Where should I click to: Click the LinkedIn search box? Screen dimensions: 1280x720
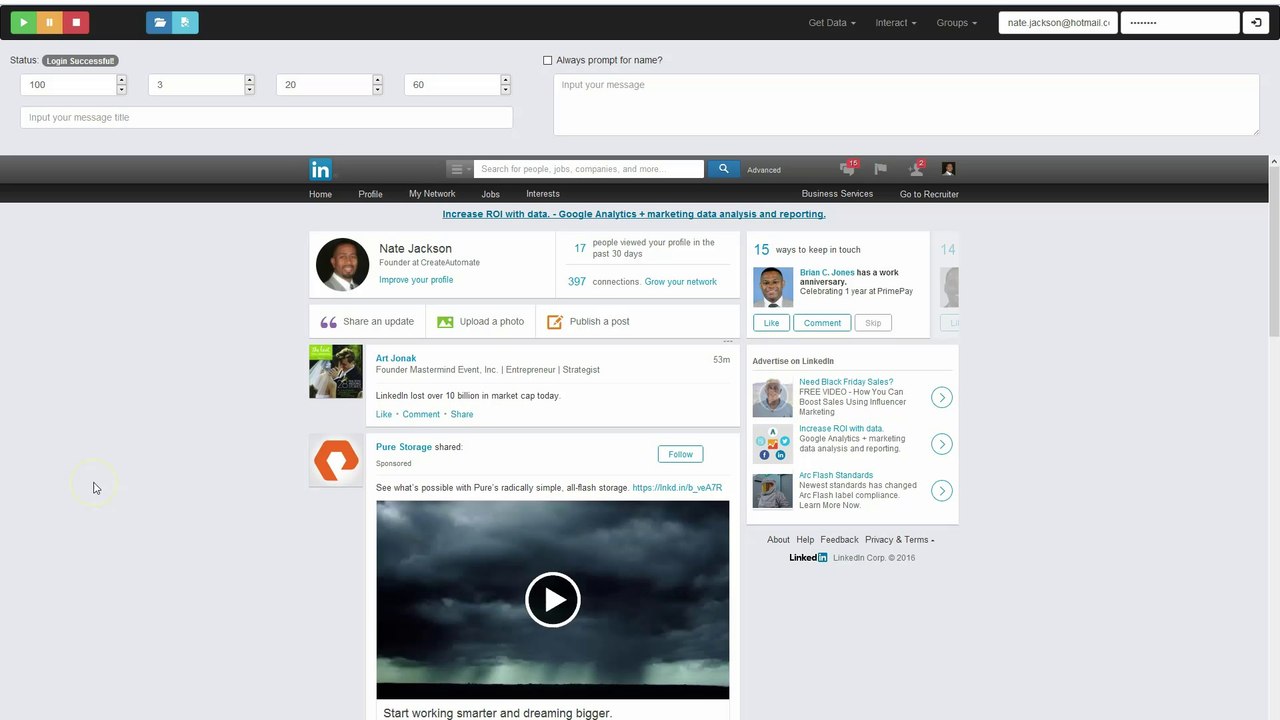(589, 169)
